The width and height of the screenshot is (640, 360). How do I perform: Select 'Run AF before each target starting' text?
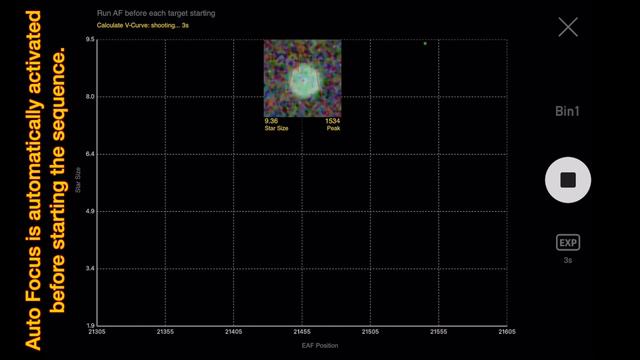[x=156, y=13]
